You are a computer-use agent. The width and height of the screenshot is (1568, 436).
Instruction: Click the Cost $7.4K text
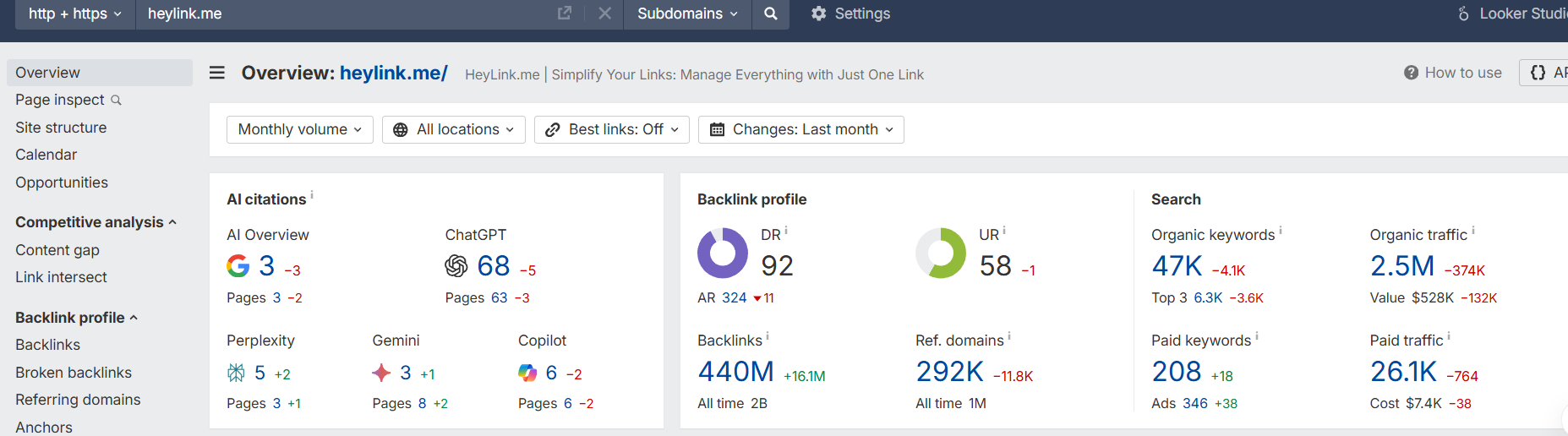tap(1406, 404)
